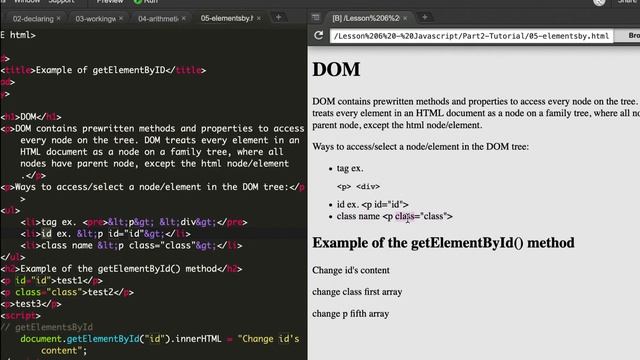Add a new preview tab

point(424,18)
